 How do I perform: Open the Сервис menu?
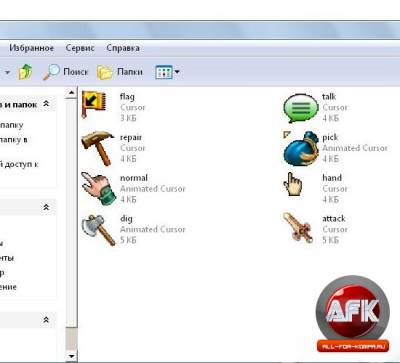80,48
